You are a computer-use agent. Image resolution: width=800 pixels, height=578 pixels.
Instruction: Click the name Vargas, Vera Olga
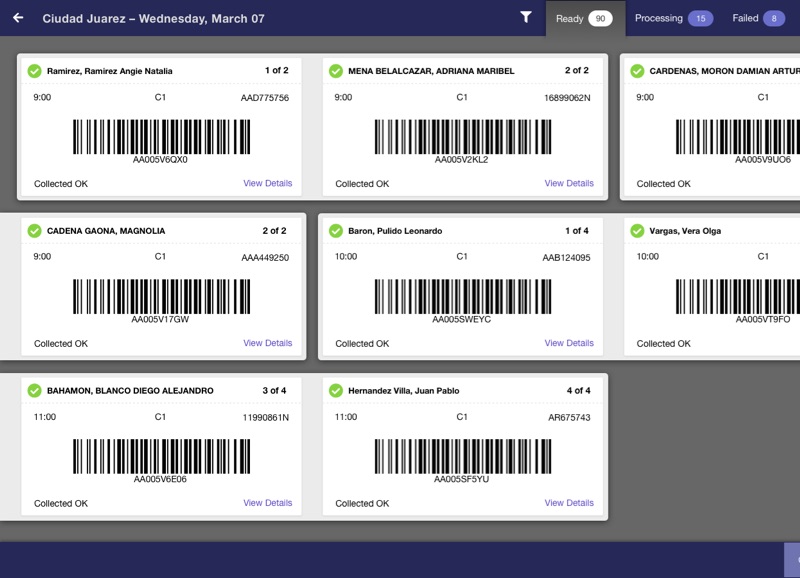coord(685,231)
